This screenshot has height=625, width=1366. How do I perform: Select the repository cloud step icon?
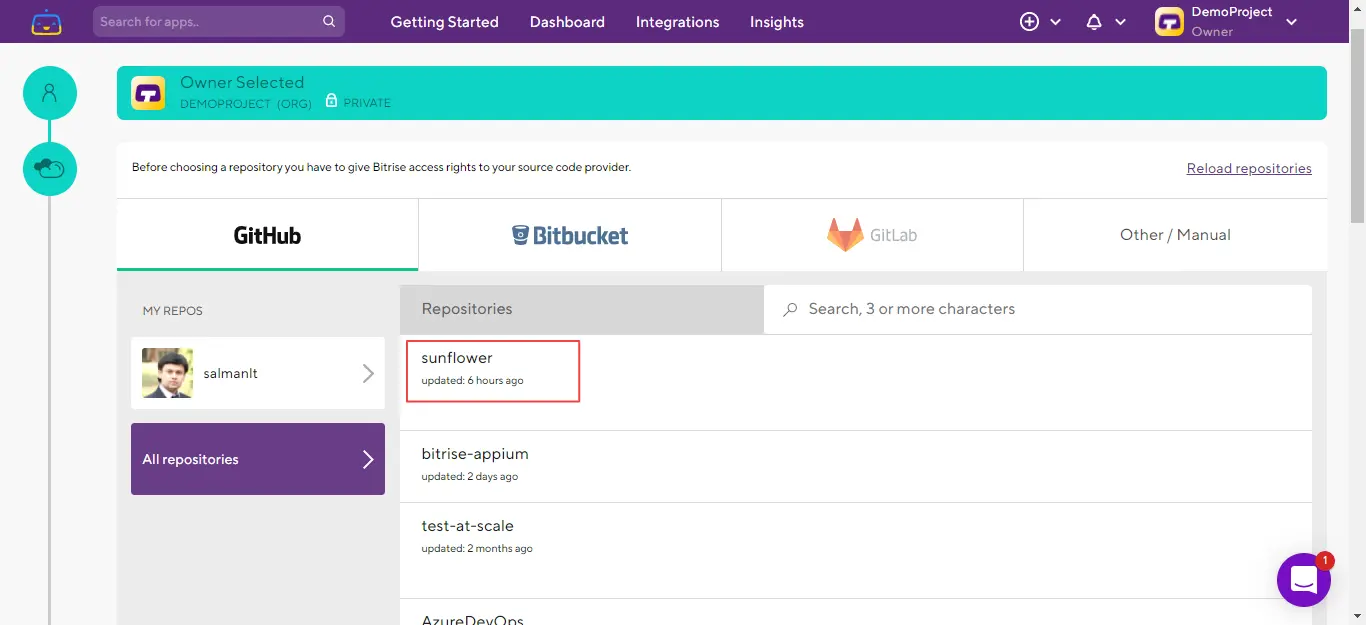coord(50,169)
